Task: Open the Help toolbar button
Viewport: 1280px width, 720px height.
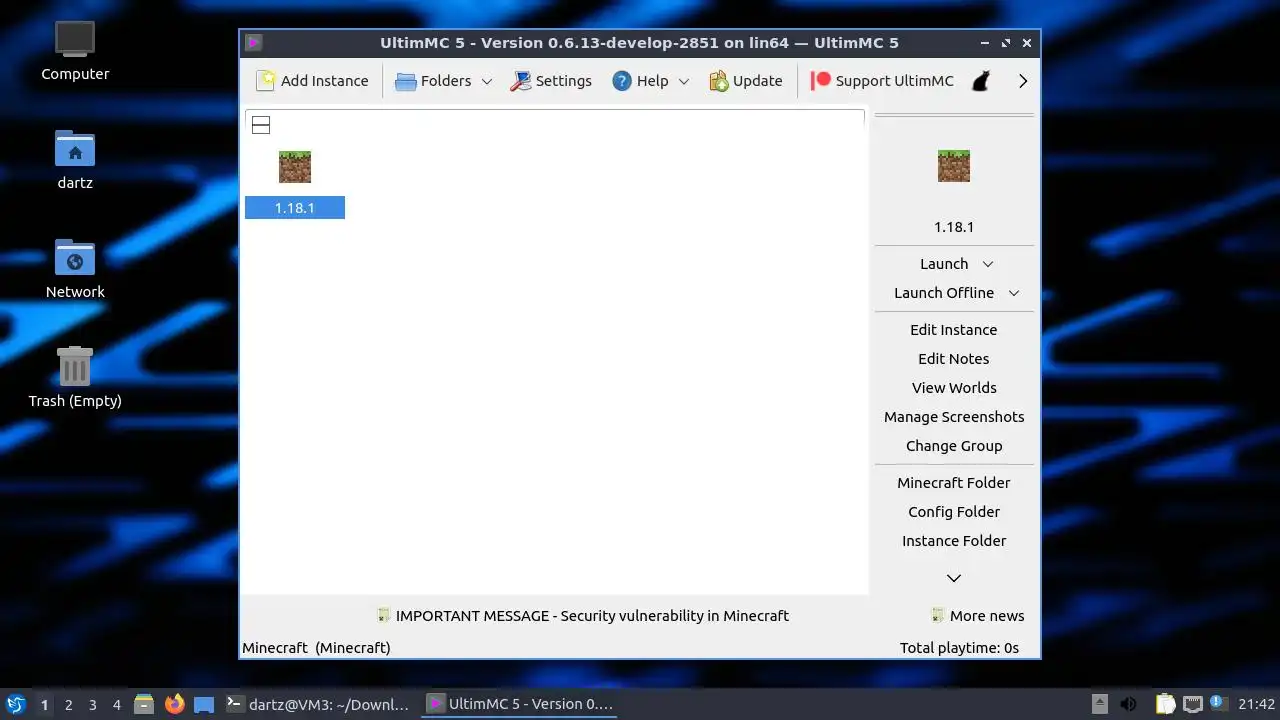Action: point(640,81)
